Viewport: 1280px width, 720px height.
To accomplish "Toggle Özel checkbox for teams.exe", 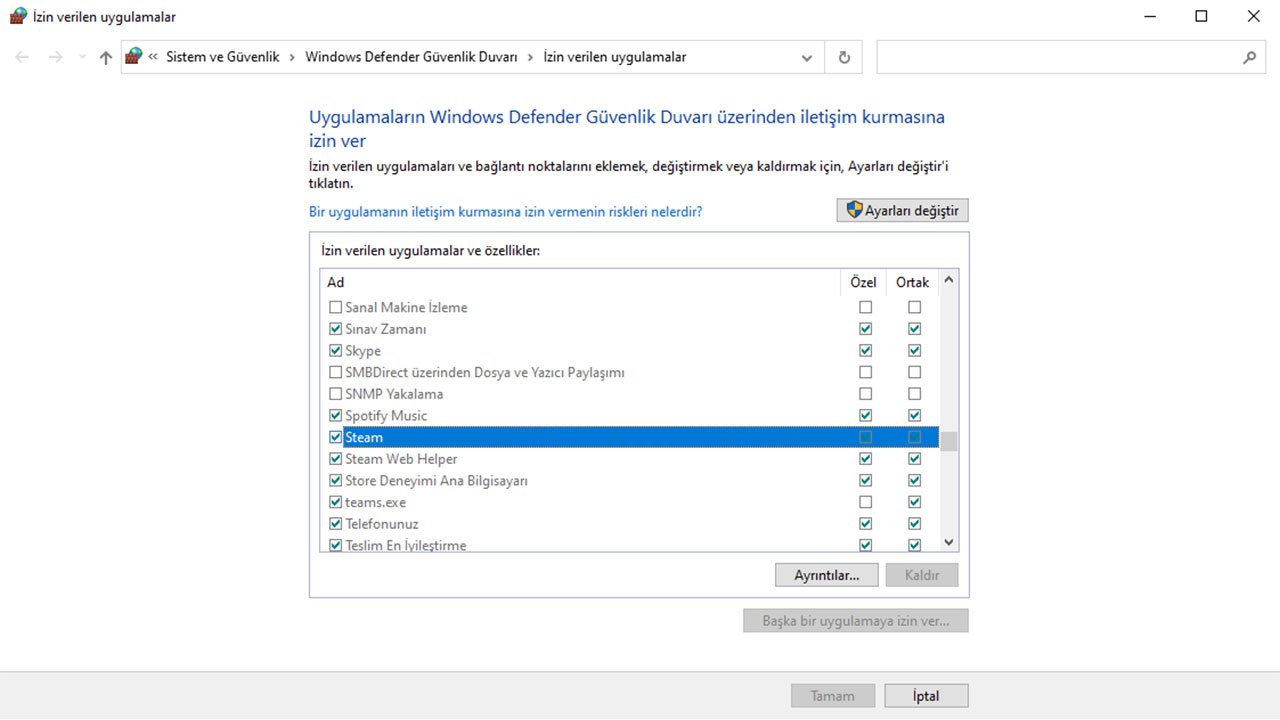I will 866,502.
